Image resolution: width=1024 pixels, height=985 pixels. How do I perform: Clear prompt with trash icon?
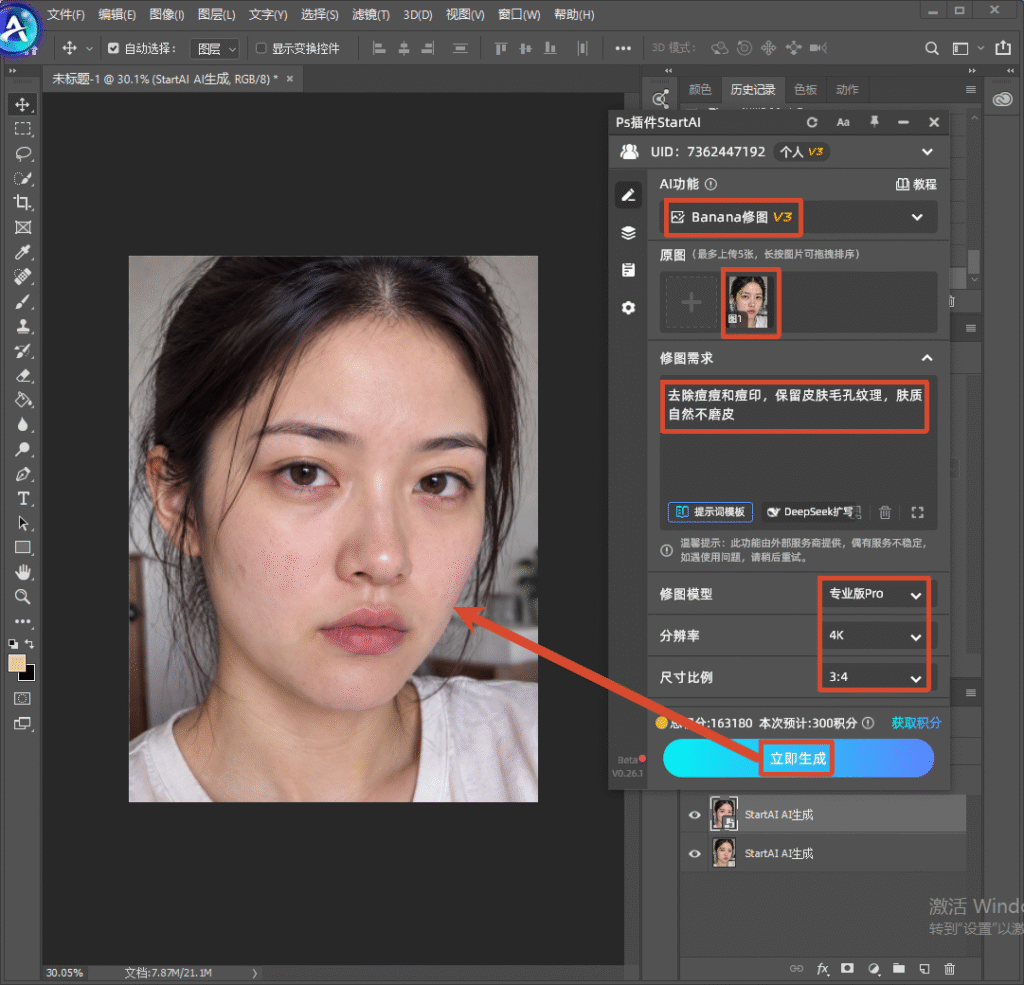point(885,512)
